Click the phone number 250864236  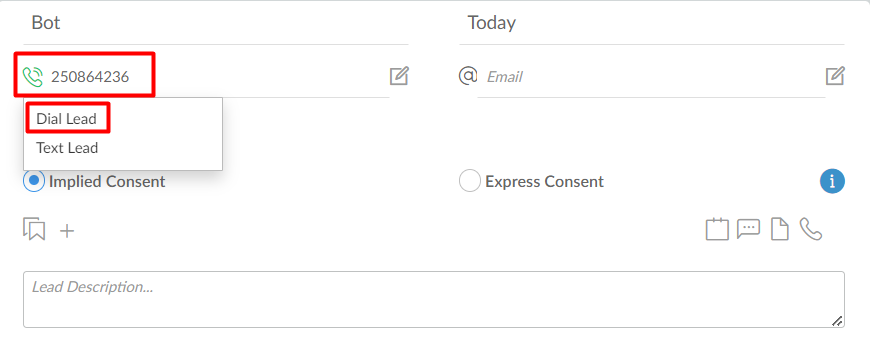[90, 77]
